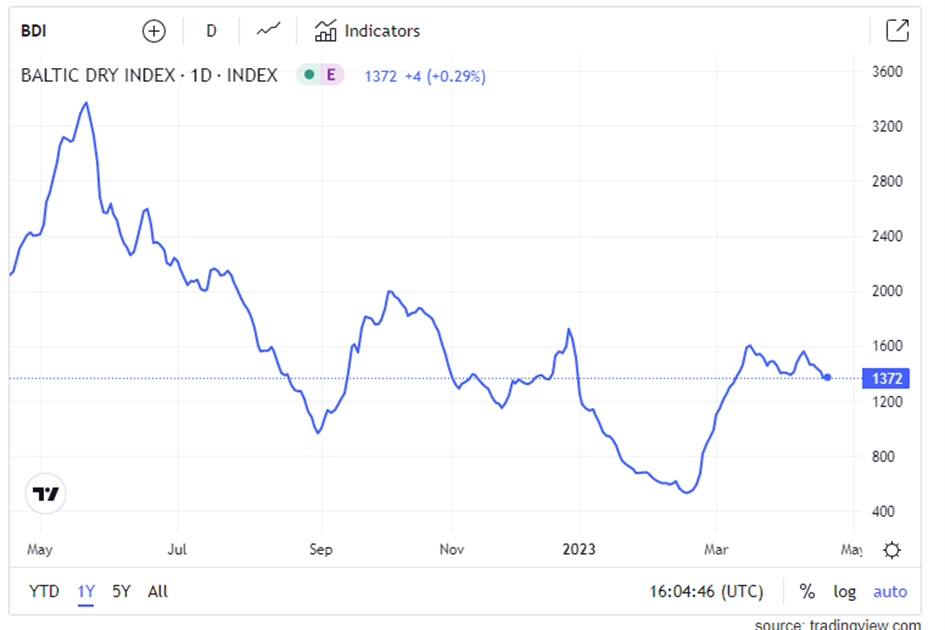Open chart settings gear icon
The image size is (945, 630).
[x=892, y=550]
